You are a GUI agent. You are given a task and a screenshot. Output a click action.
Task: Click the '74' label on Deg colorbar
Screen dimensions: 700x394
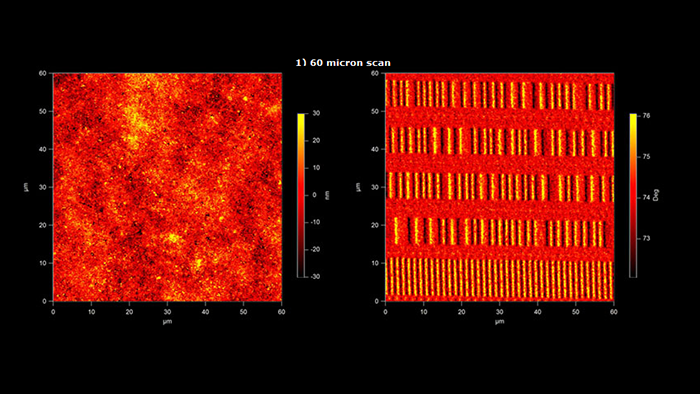646,197
